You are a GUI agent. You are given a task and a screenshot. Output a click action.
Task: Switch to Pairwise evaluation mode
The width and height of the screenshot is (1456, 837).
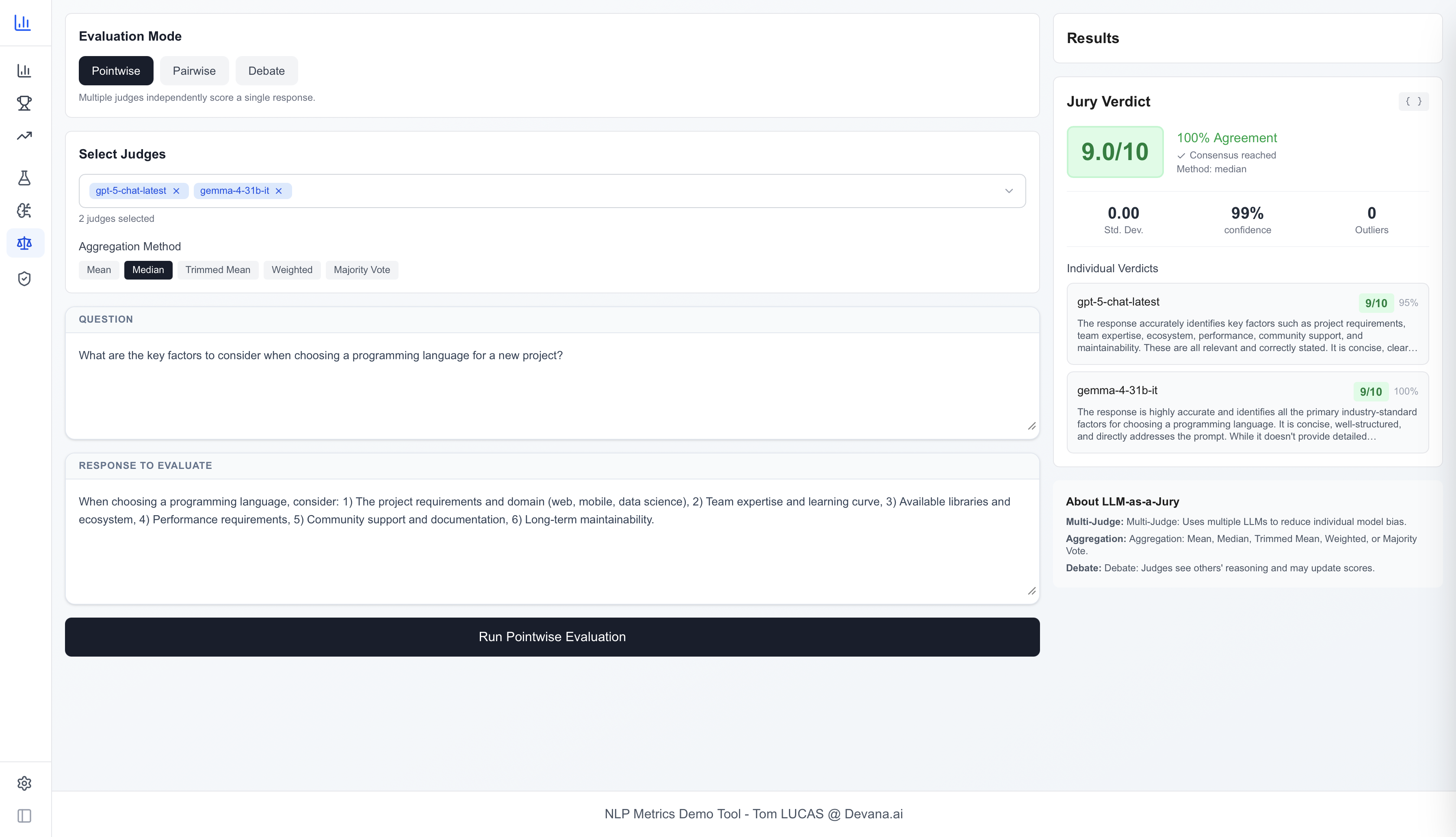pos(194,71)
